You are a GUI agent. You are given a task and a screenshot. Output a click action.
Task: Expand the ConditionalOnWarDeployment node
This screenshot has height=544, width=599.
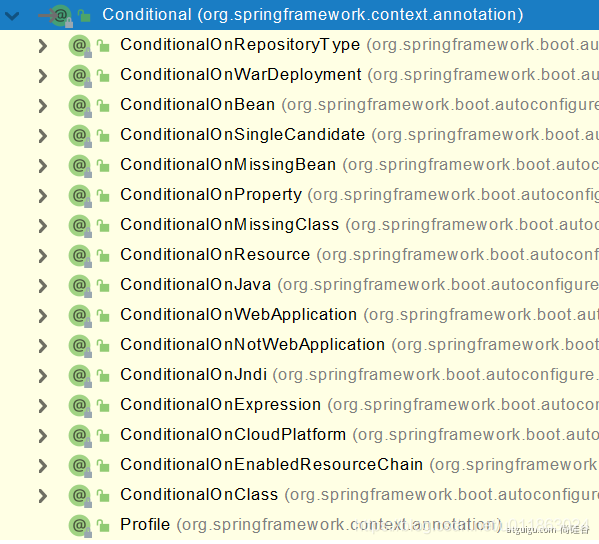click(43, 76)
